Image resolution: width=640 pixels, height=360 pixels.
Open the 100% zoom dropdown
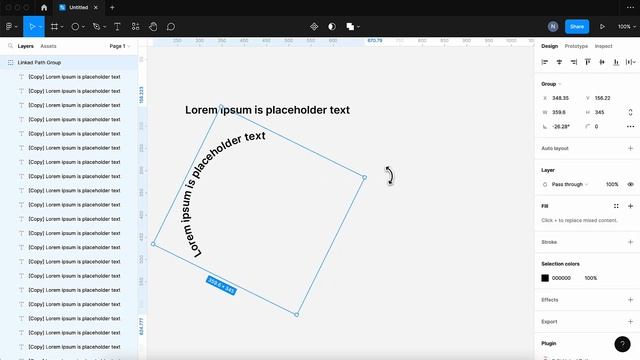[x=627, y=27]
